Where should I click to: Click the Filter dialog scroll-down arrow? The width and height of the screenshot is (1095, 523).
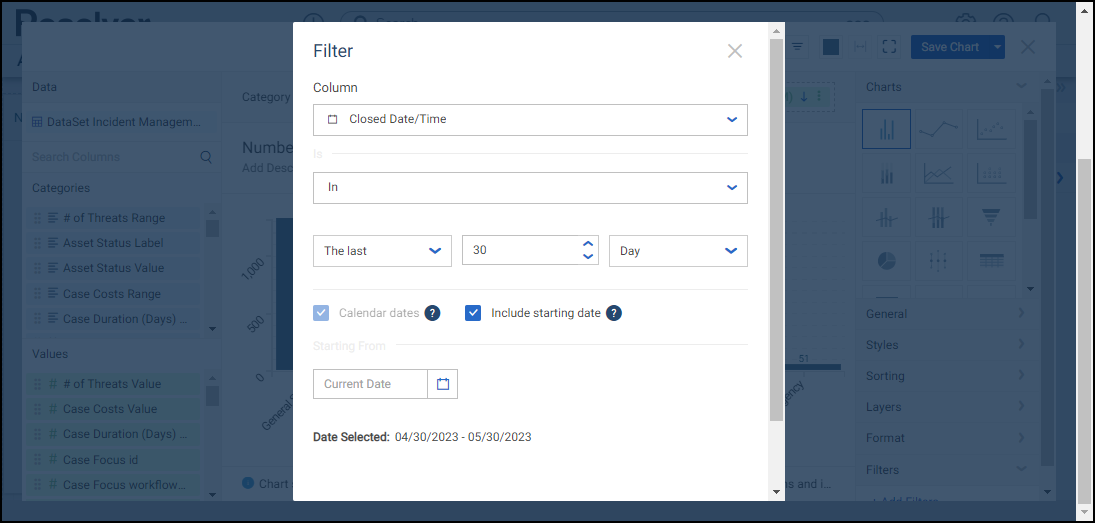776,492
